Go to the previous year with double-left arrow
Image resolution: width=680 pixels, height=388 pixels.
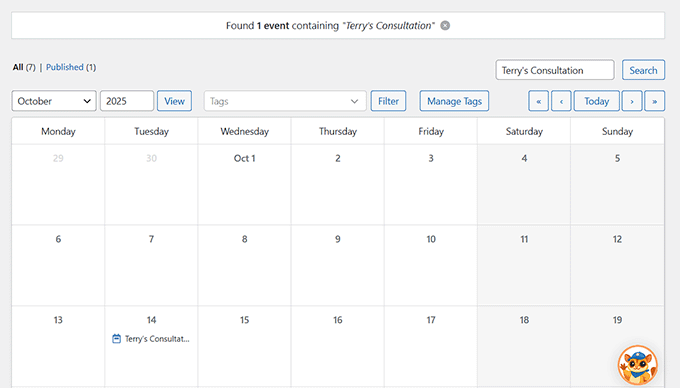coord(538,101)
